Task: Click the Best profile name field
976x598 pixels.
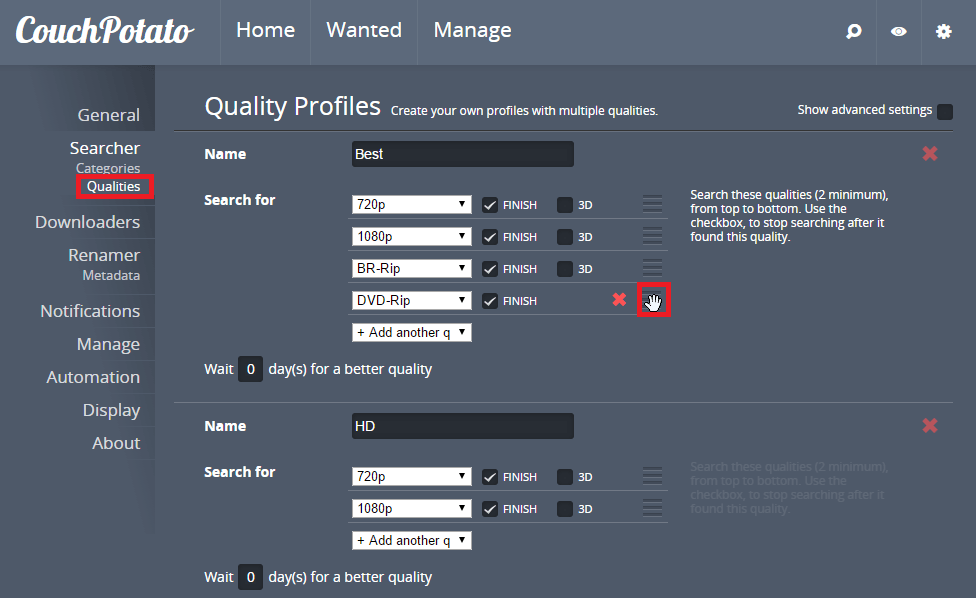Action: tap(463, 154)
